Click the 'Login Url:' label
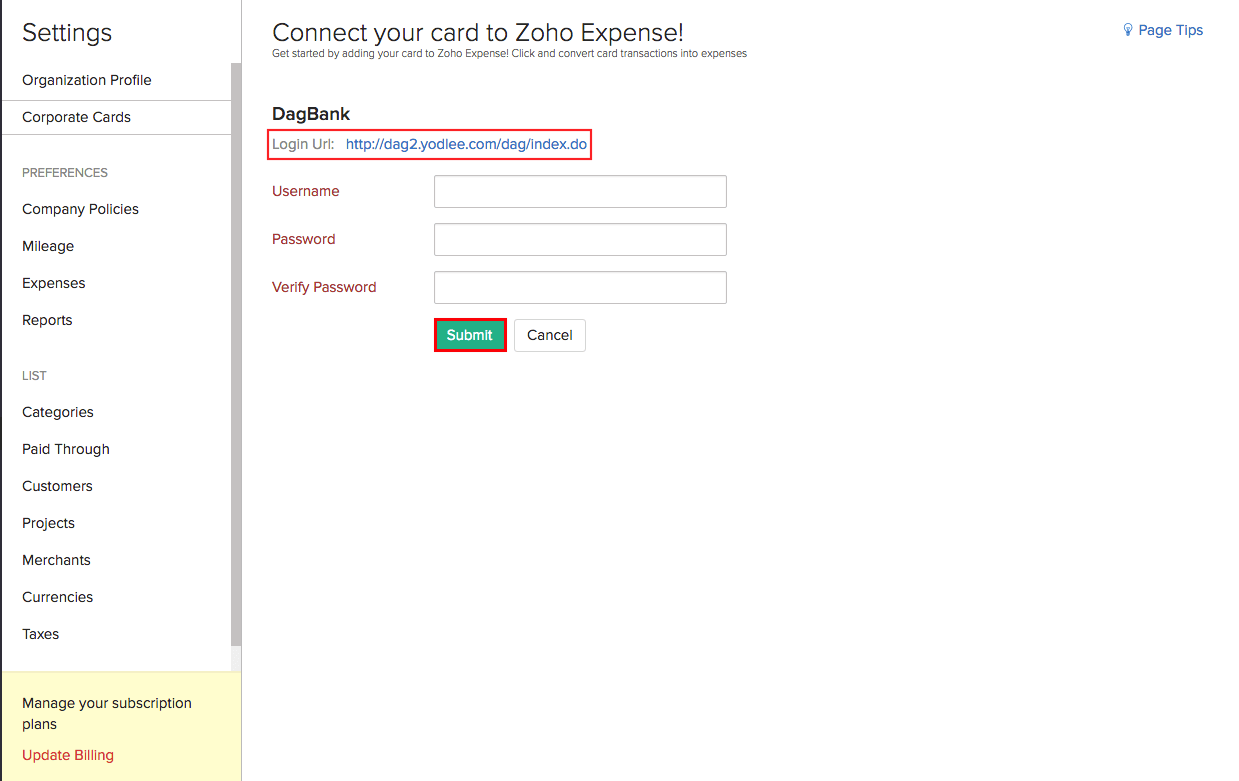Screen dimensions: 1239x781 coord(303,144)
